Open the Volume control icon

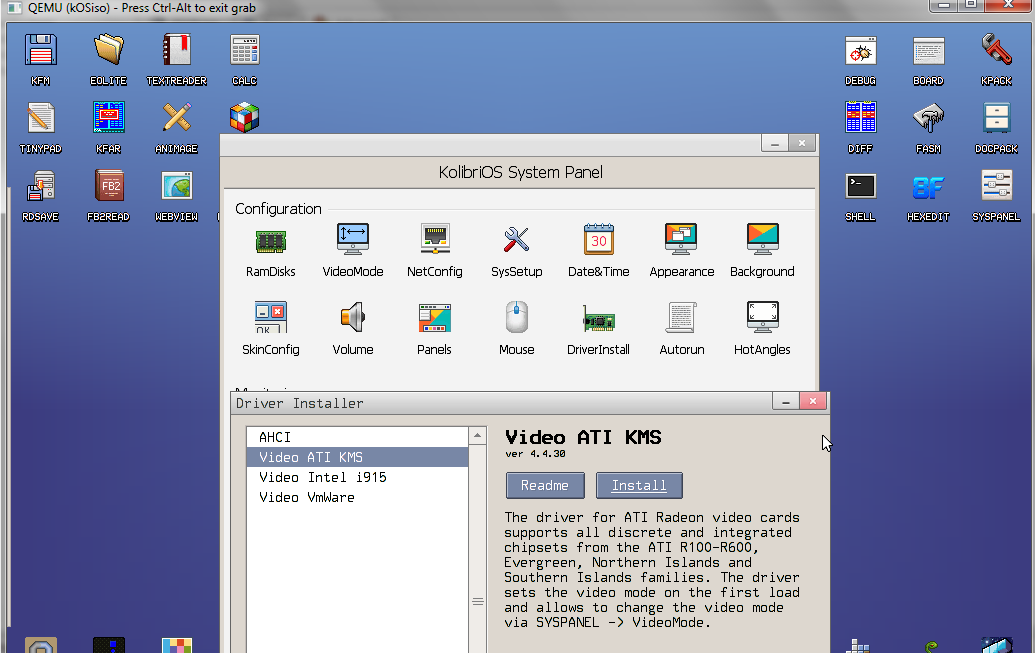point(352,319)
